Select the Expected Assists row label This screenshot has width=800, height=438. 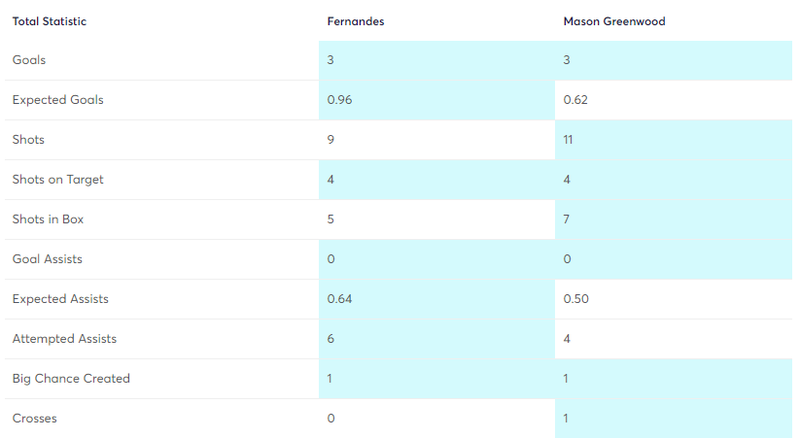[60, 299]
